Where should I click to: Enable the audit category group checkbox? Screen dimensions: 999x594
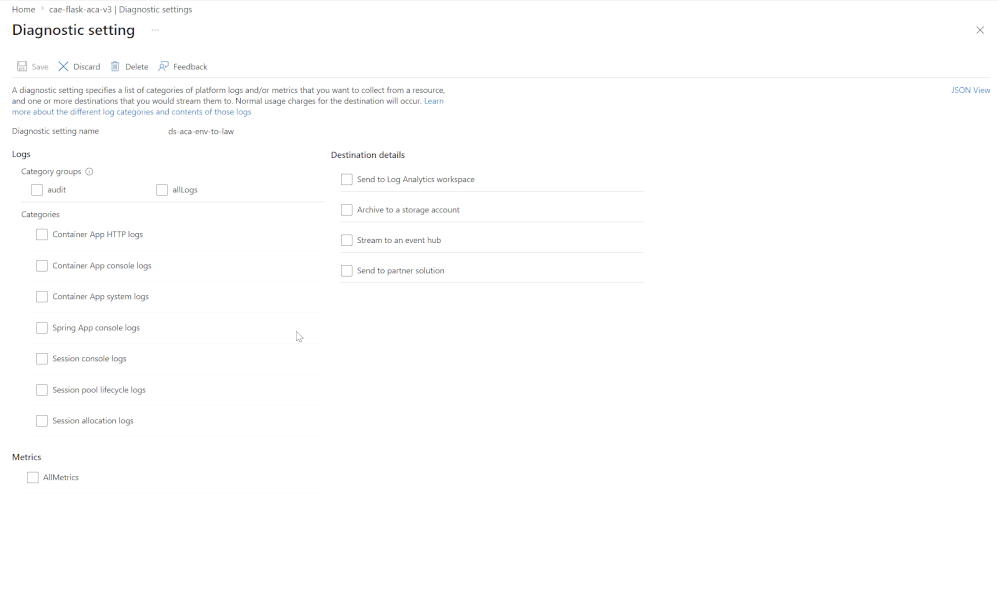(37, 190)
